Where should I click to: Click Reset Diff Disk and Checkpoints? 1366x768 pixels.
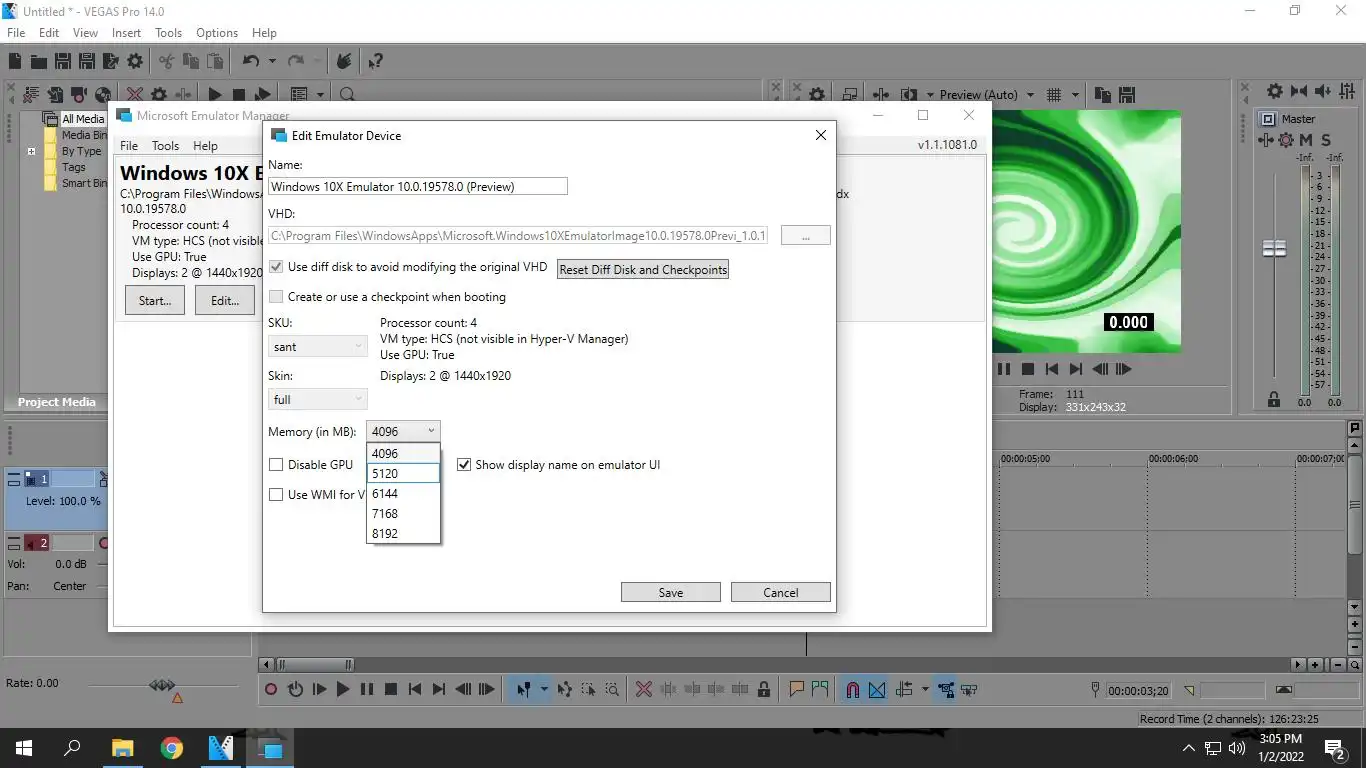[643, 270]
